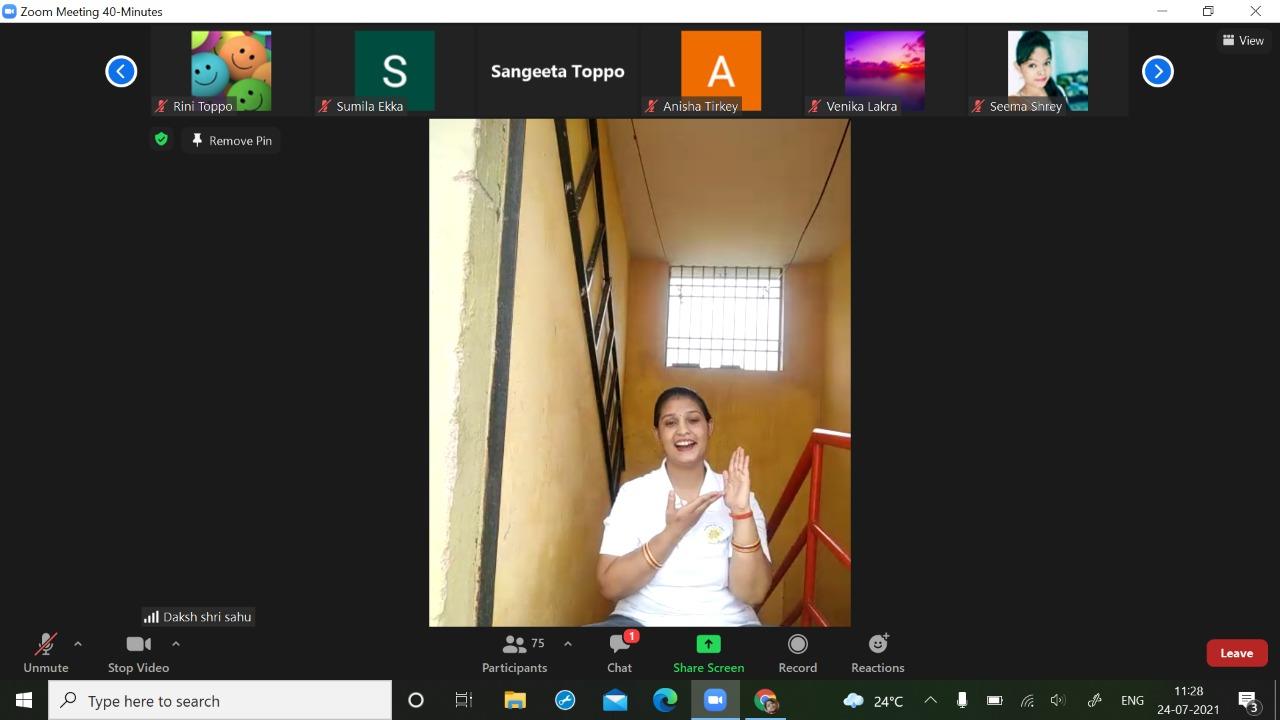Open the volume speaker tray icon
This screenshot has height=720, width=1280.
click(x=1058, y=700)
